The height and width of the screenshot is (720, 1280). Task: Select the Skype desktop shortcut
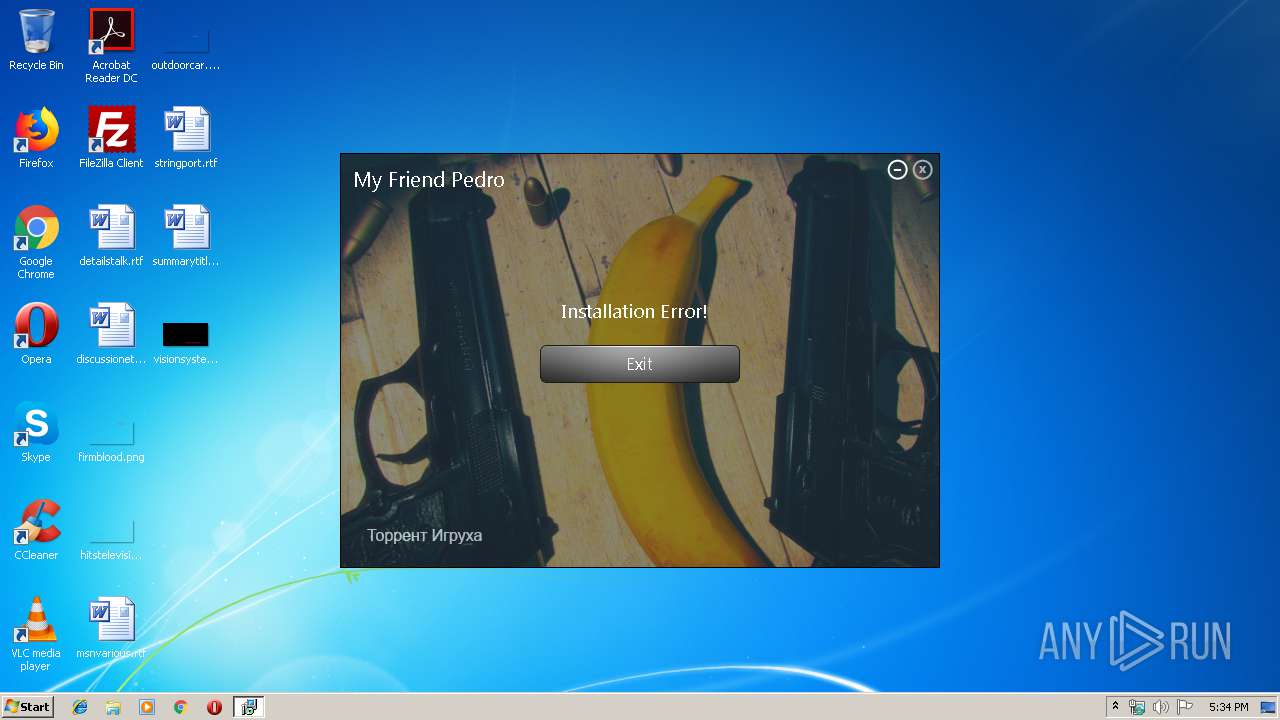tap(36, 432)
